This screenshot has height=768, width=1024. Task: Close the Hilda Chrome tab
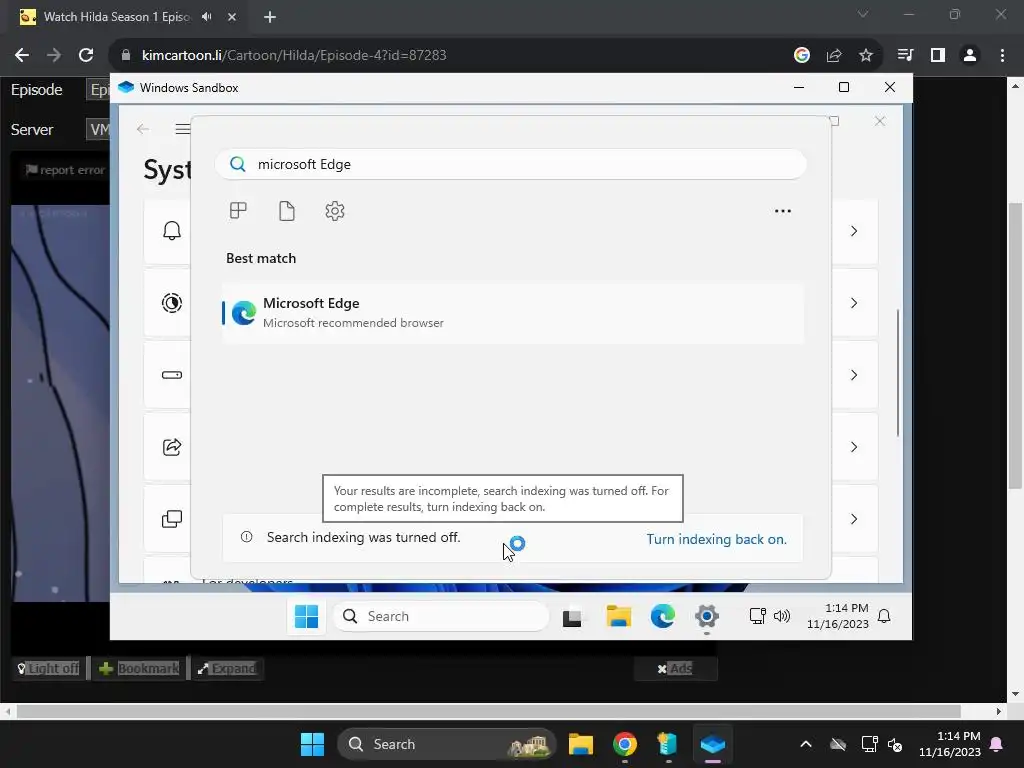(232, 17)
